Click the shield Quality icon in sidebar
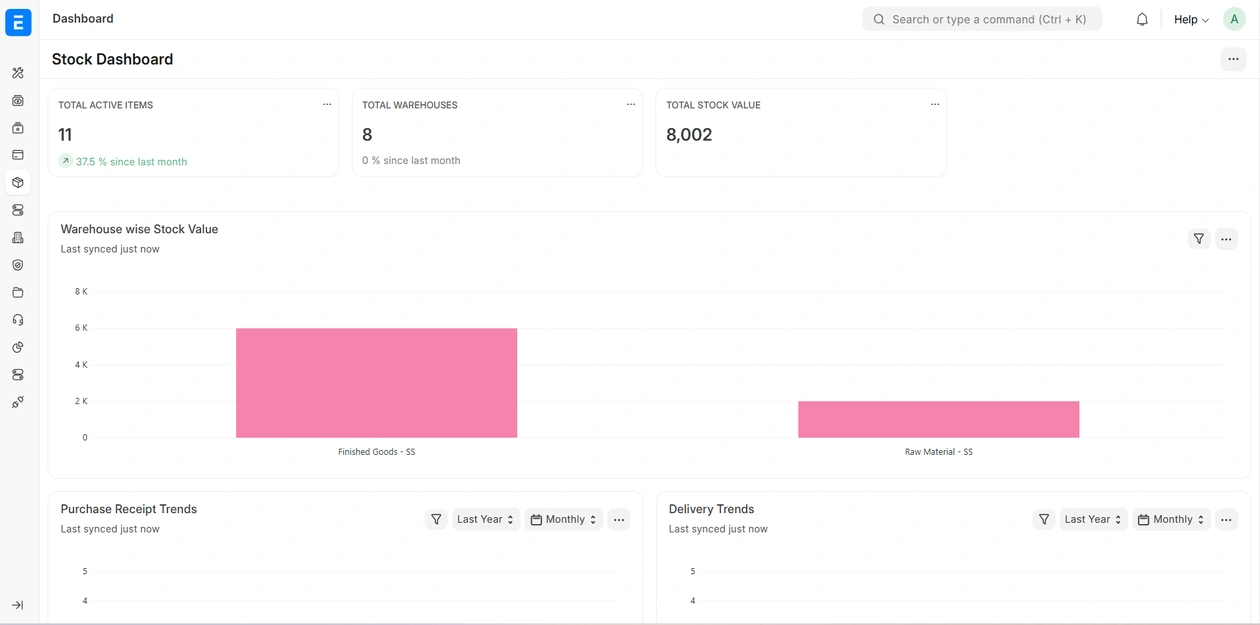This screenshot has height=625, width=1260. pos(18,265)
